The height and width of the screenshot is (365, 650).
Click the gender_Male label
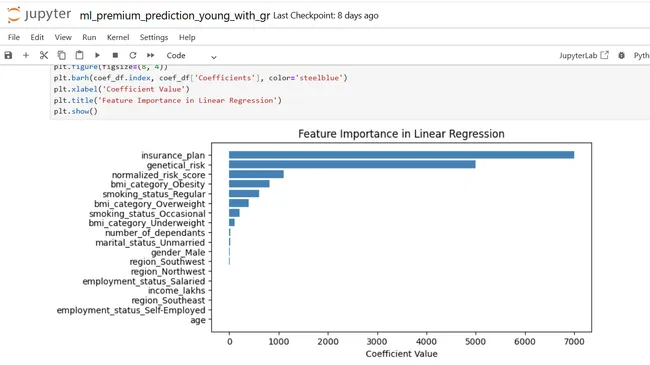click(x=178, y=253)
